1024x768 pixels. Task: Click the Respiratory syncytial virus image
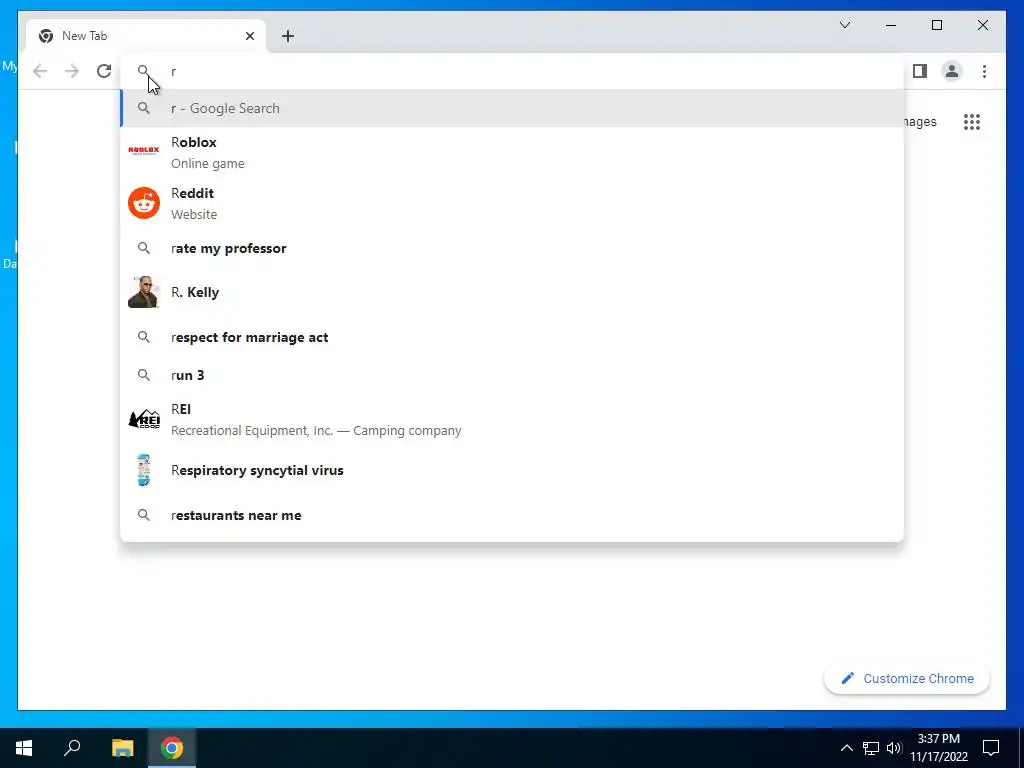point(144,470)
